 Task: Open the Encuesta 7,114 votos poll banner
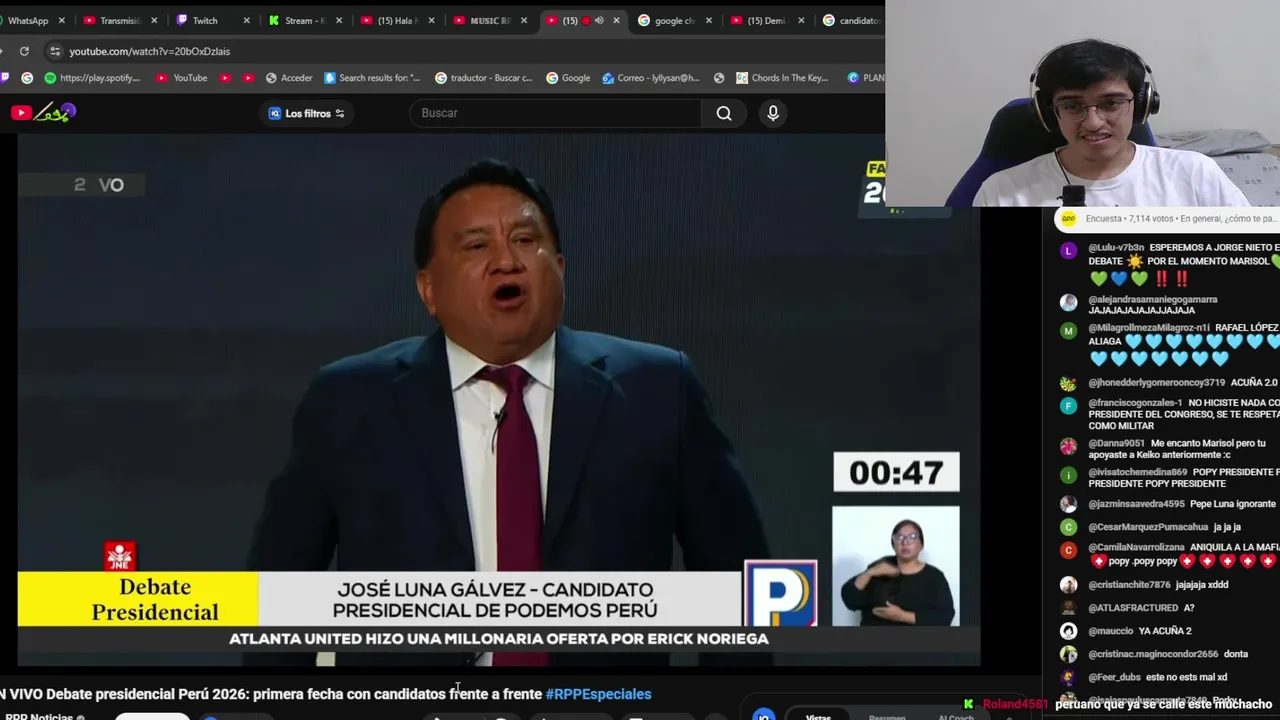coord(1167,218)
